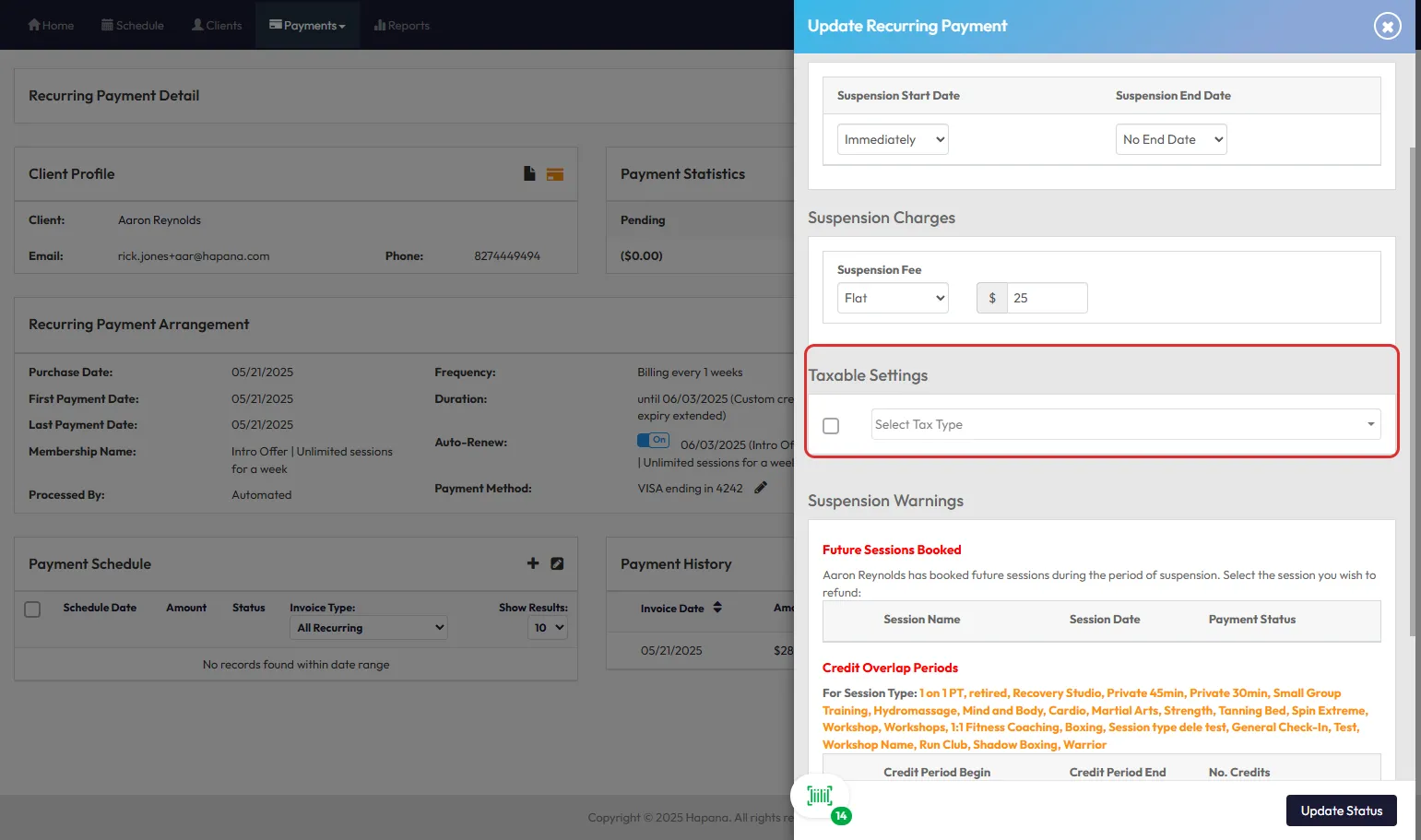
Task: Click the Update Status button
Action: pyautogui.click(x=1341, y=810)
